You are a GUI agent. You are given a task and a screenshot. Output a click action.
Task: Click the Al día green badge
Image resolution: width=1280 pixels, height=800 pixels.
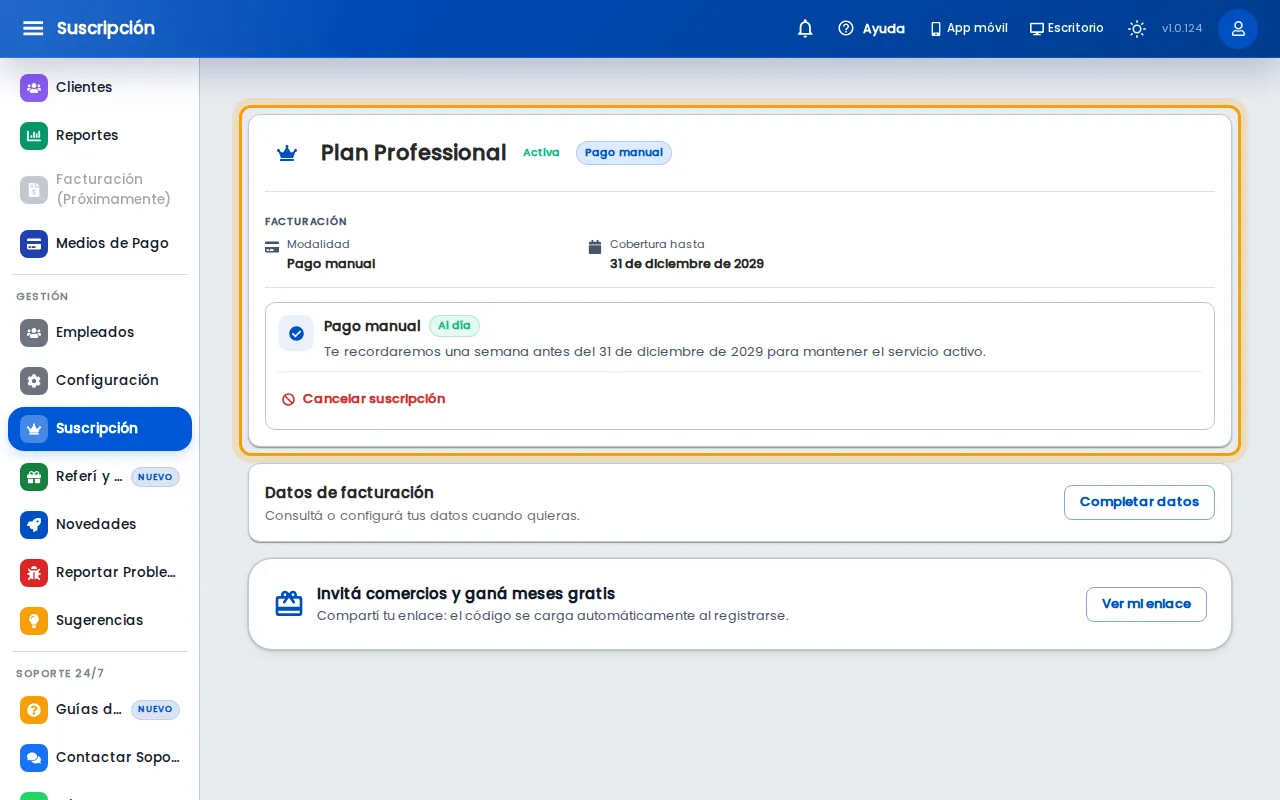[454, 326]
